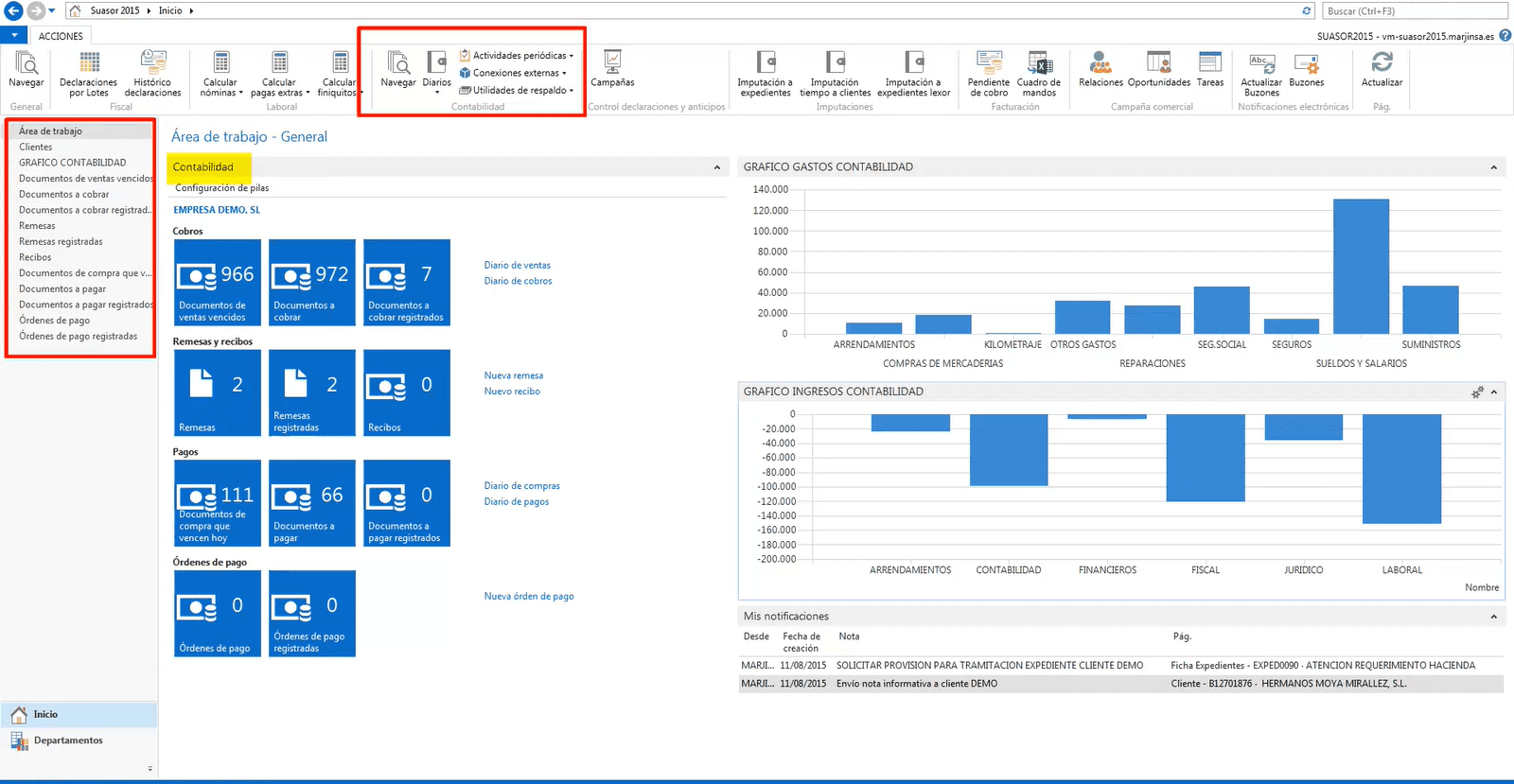Switch to the ACCIONES ribbon tab
The width and height of the screenshot is (1514, 784).
pyautogui.click(x=61, y=36)
